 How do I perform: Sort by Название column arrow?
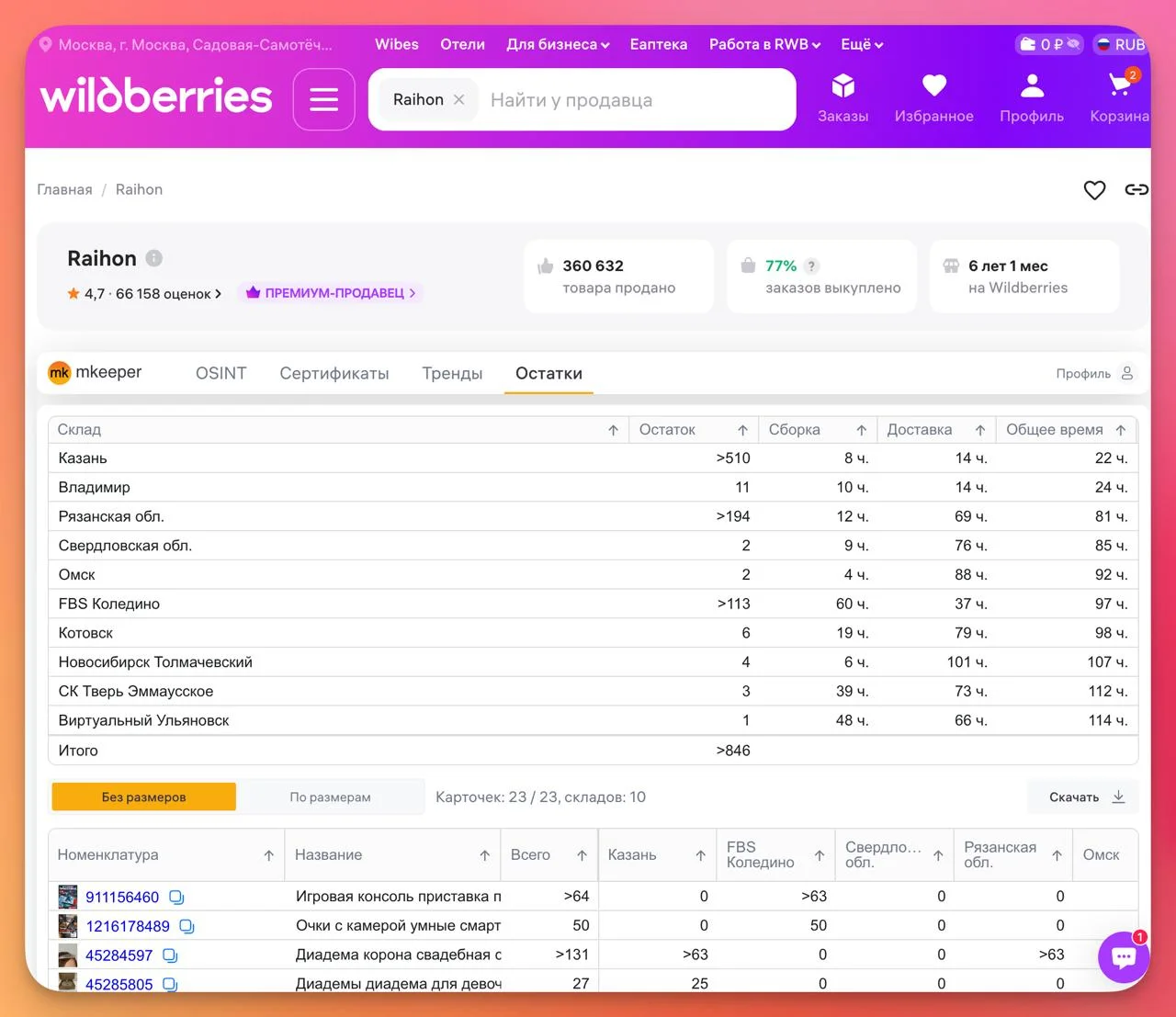tap(484, 855)
